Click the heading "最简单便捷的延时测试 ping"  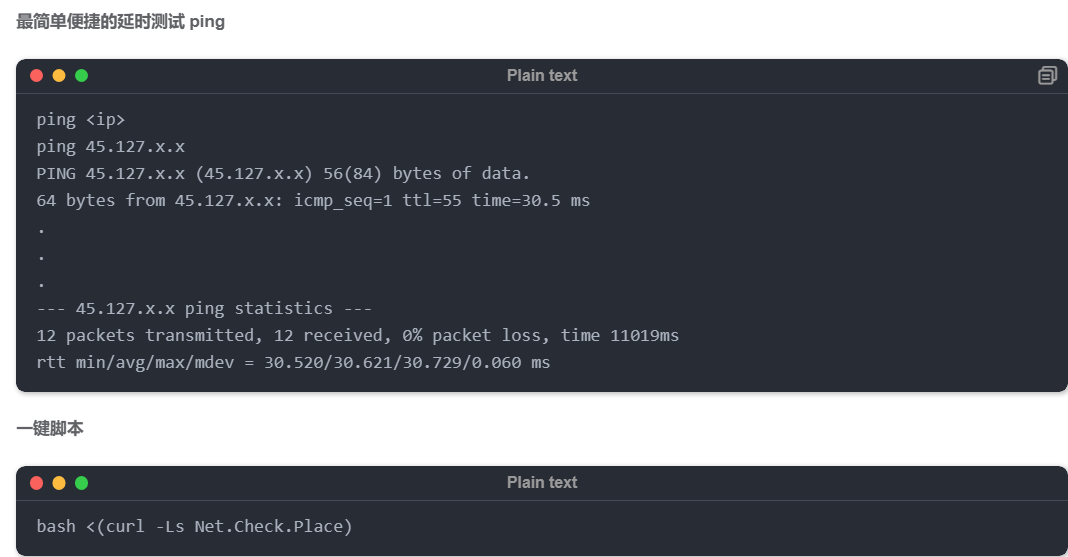coord(120,22)
